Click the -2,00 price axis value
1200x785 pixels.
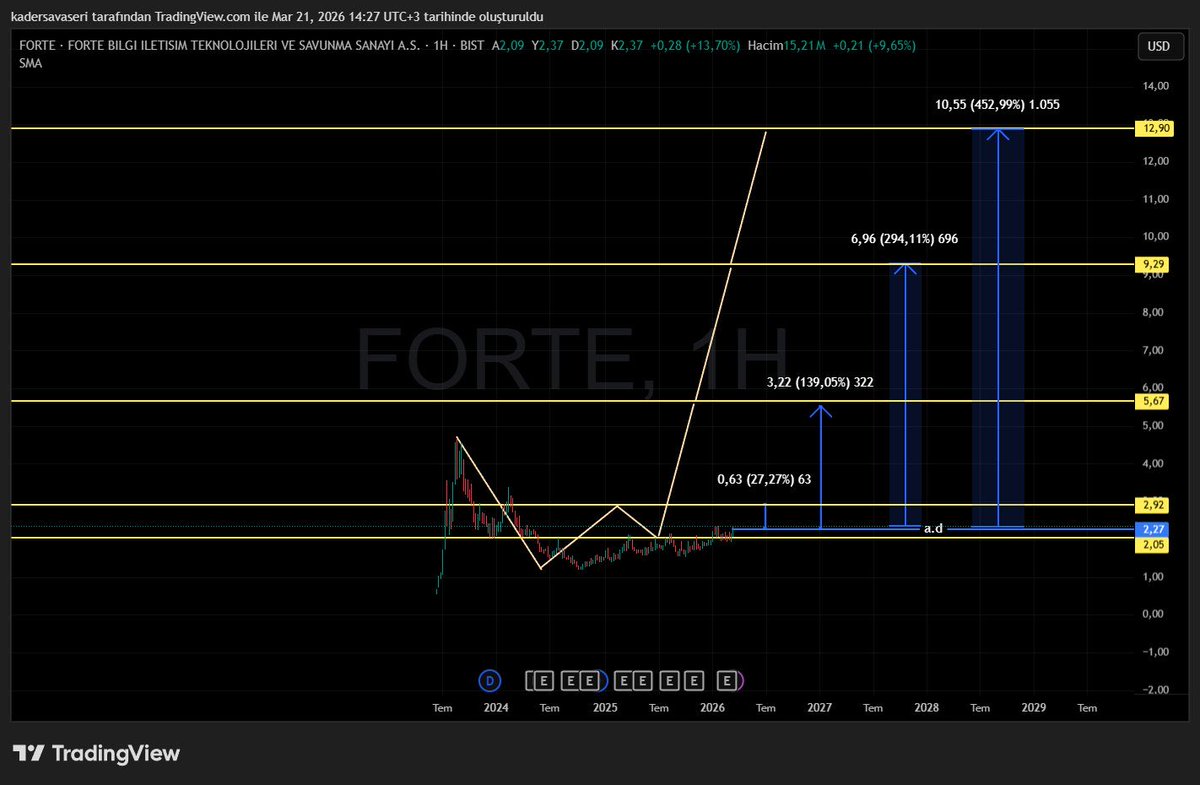click(x=1155, y=690)
